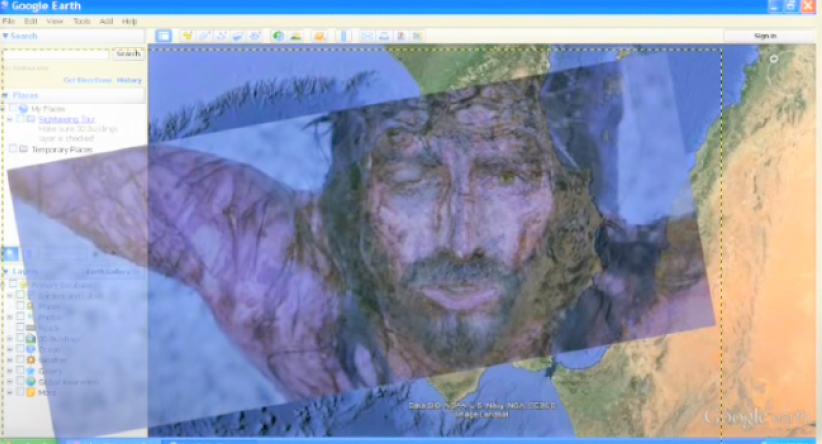This screenshot has height=444, width=822.
Task: Show historical imagery with the clock icon
Action: coord(278,36)
